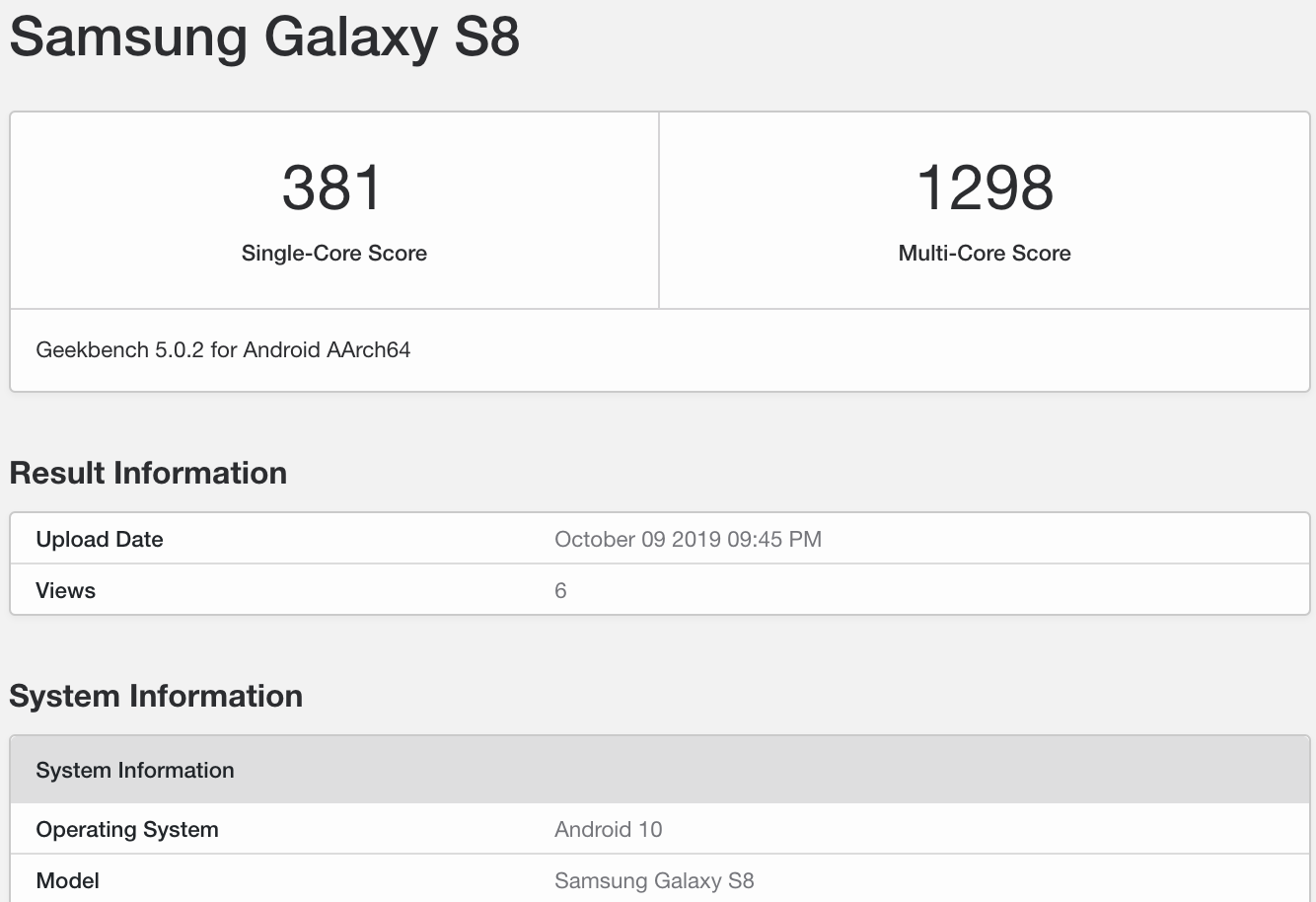Click the 1298 multi-core score number
The height and width of the screenshot is (902, 1316).
(x=984, y=188)
